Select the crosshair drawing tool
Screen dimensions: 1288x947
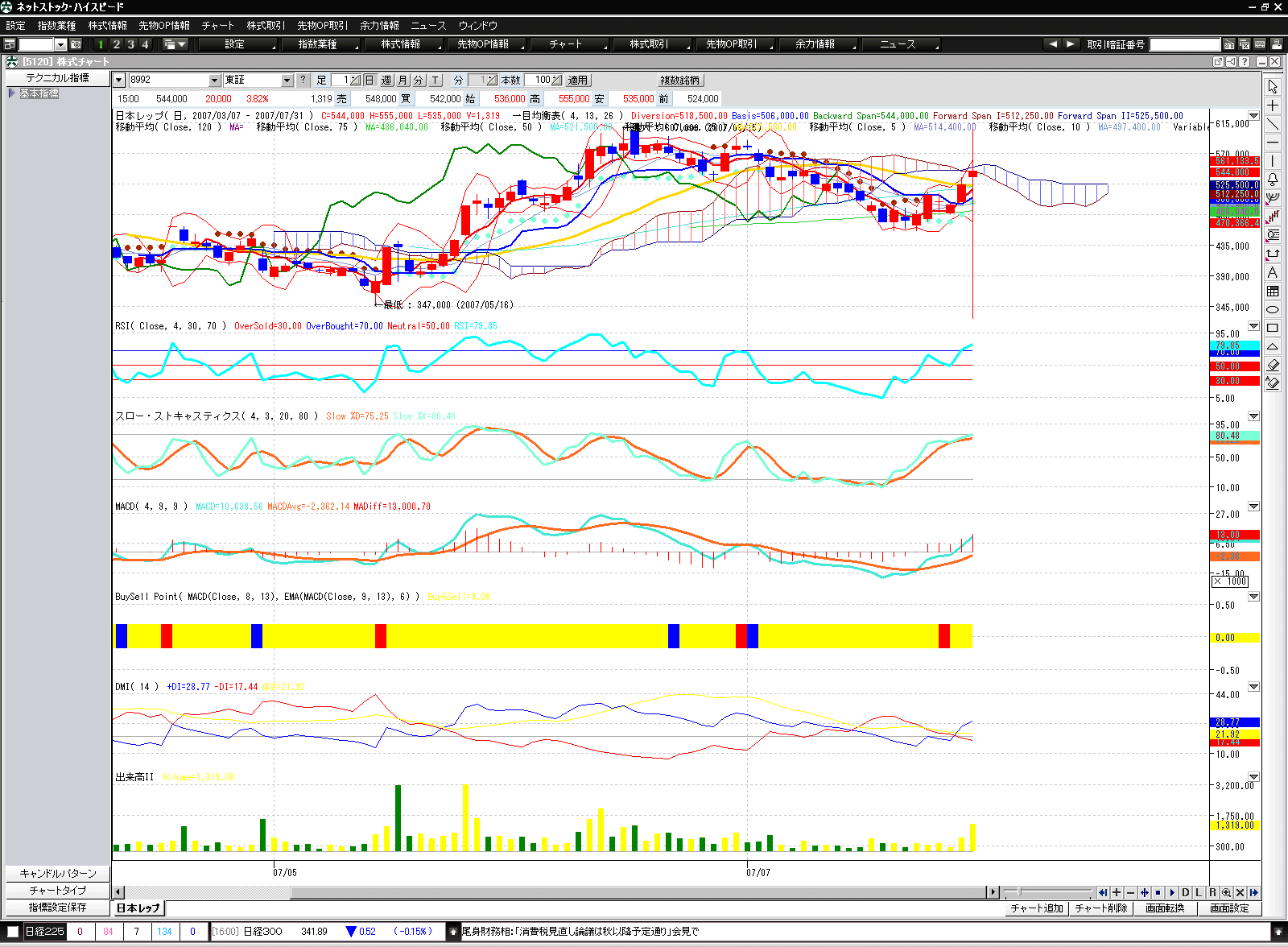tap(1273, 105)
